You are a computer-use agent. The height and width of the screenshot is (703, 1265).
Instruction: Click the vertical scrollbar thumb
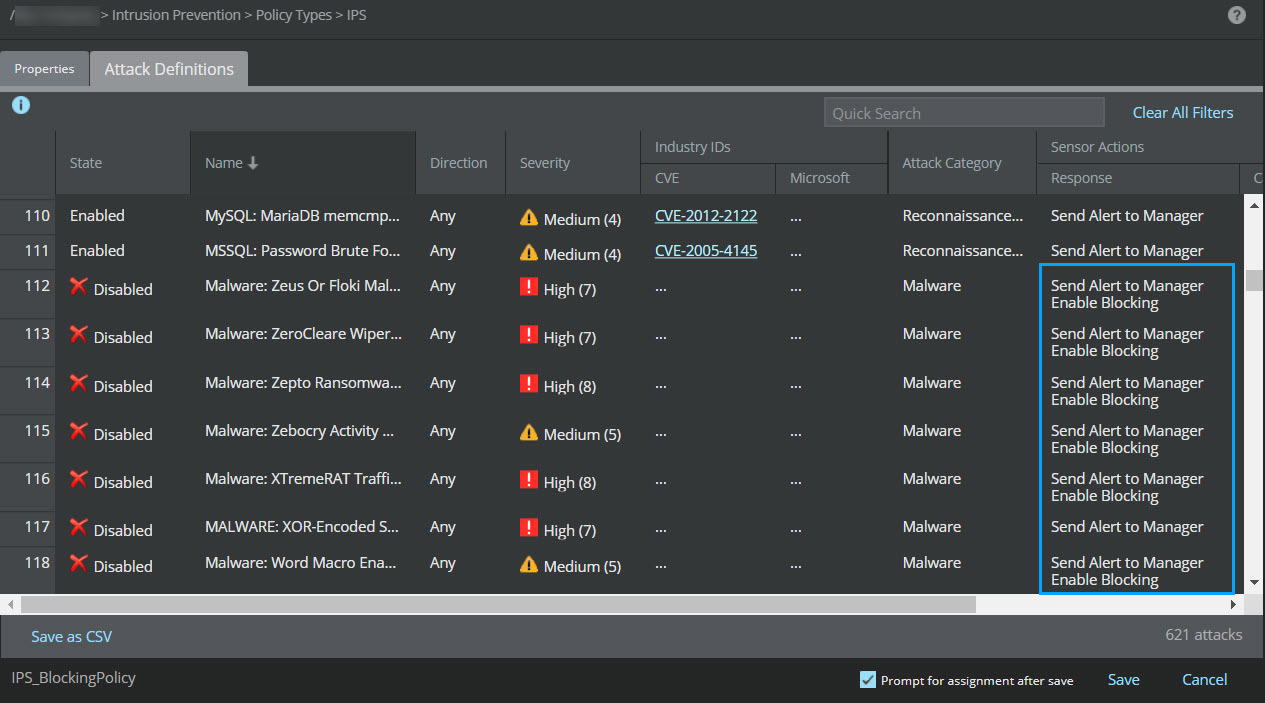tap(1253, 280)
